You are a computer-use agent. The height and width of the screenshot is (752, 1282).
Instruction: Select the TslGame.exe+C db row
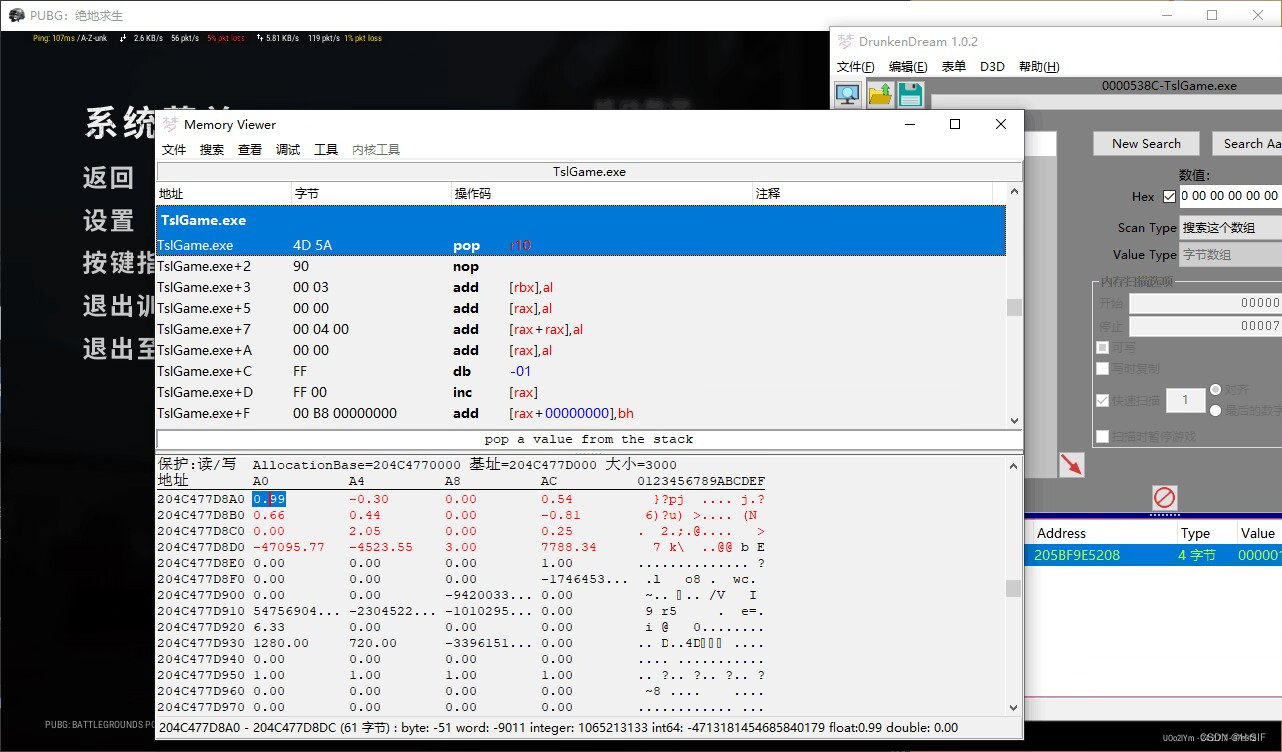[x=581, y=372]
